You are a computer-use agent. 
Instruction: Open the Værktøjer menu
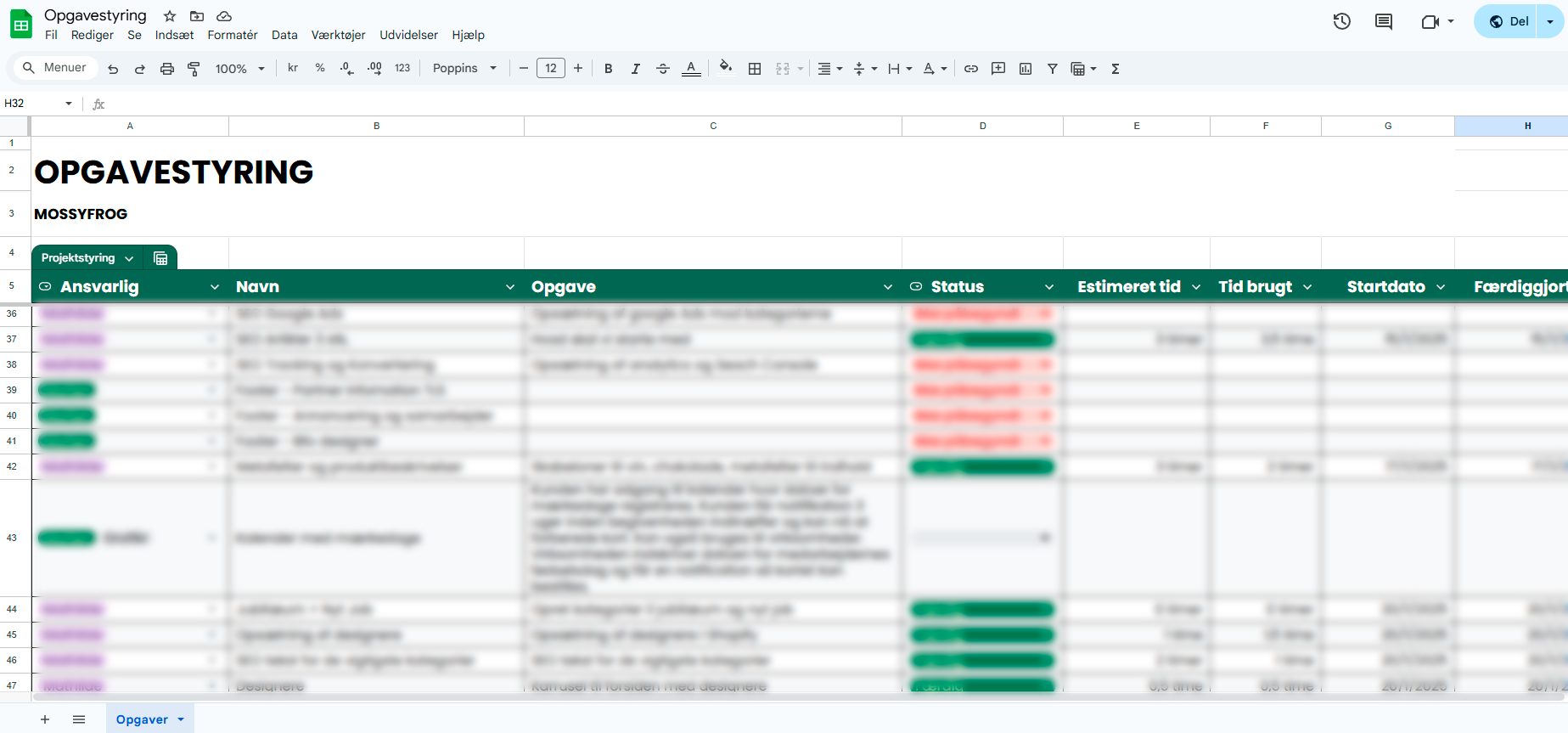tap(338, 35)
